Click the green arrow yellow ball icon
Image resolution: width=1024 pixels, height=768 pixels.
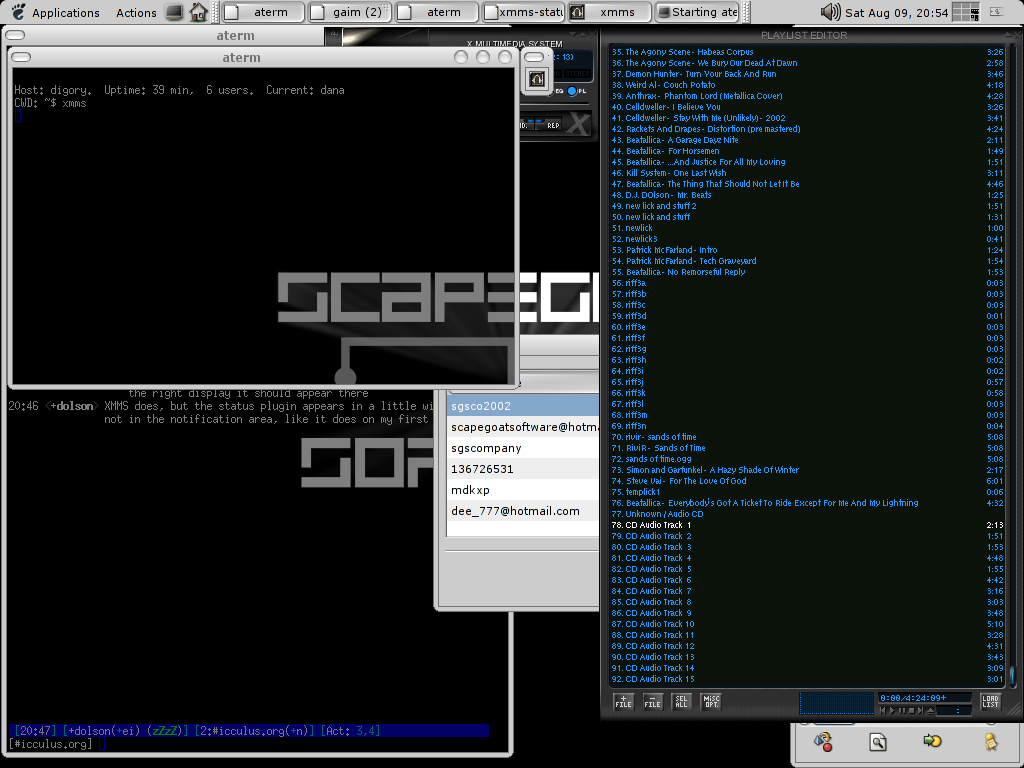pos(932,741)
